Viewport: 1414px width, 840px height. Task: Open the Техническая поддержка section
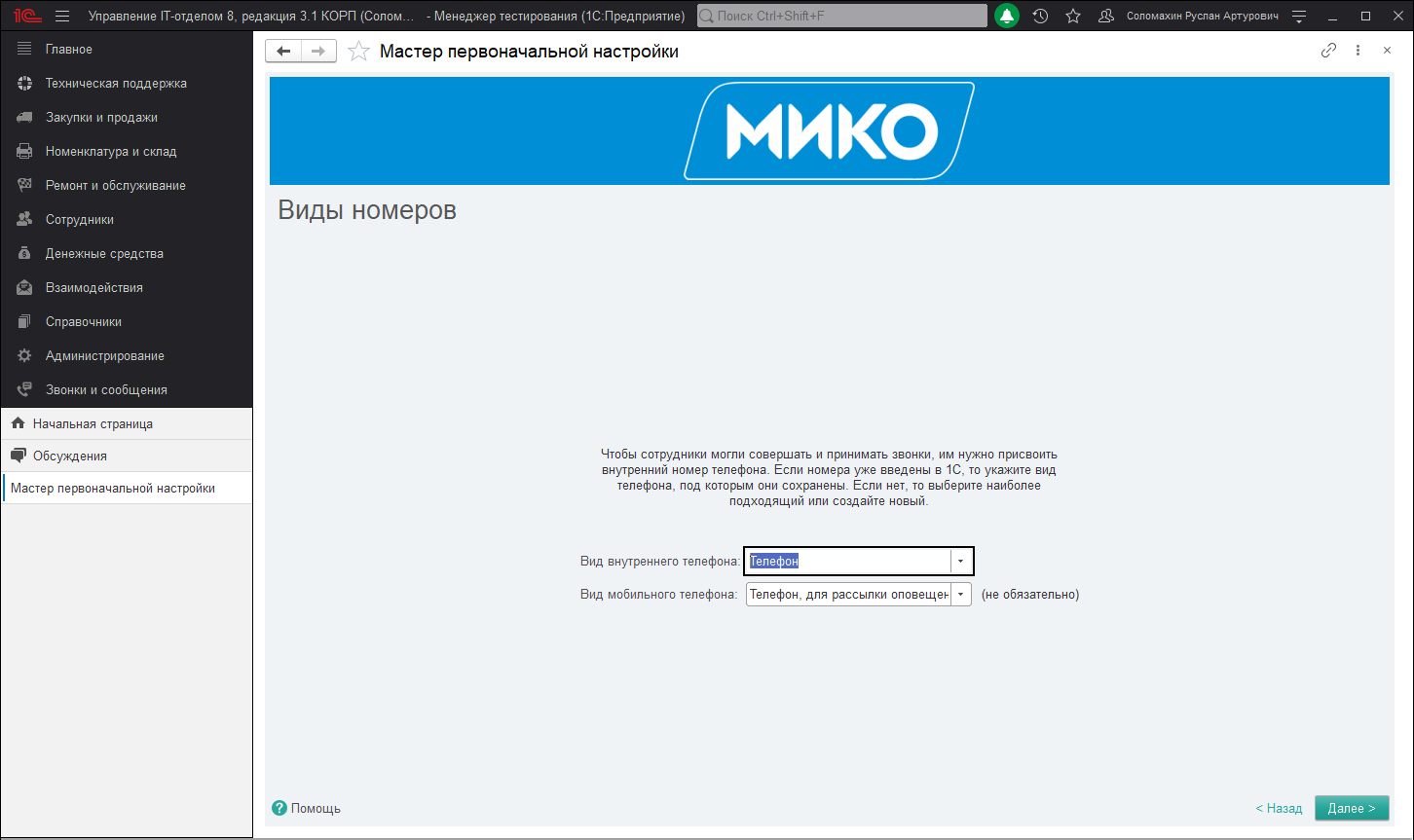tap(116, 84)
